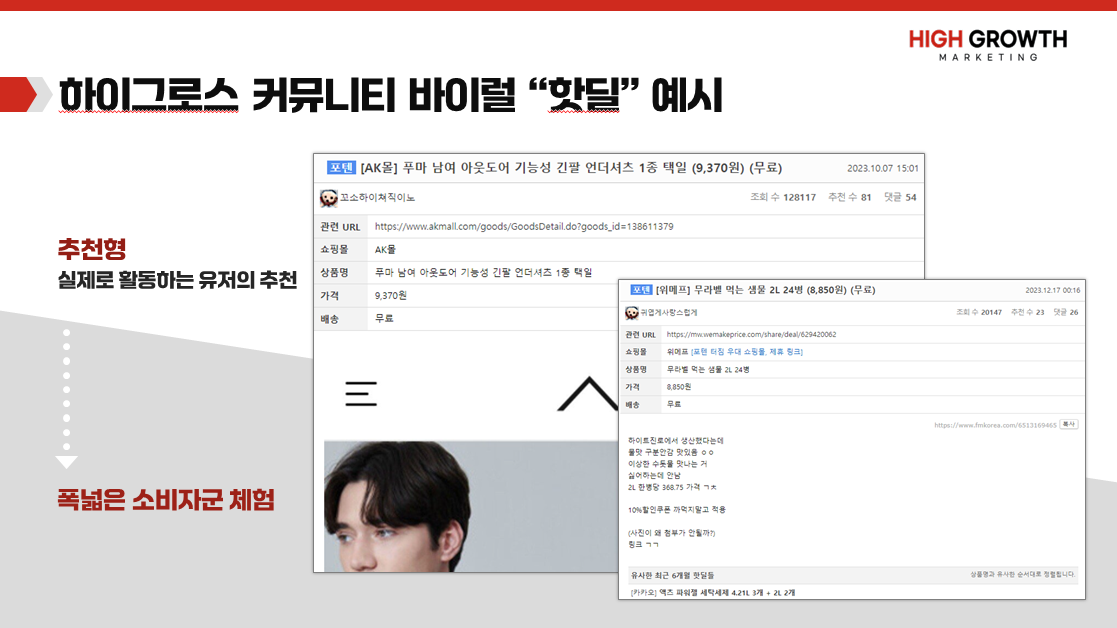
Task: Click the 유사한 최근 6개월 핫딜들 heading
Action: pos(672,575)
